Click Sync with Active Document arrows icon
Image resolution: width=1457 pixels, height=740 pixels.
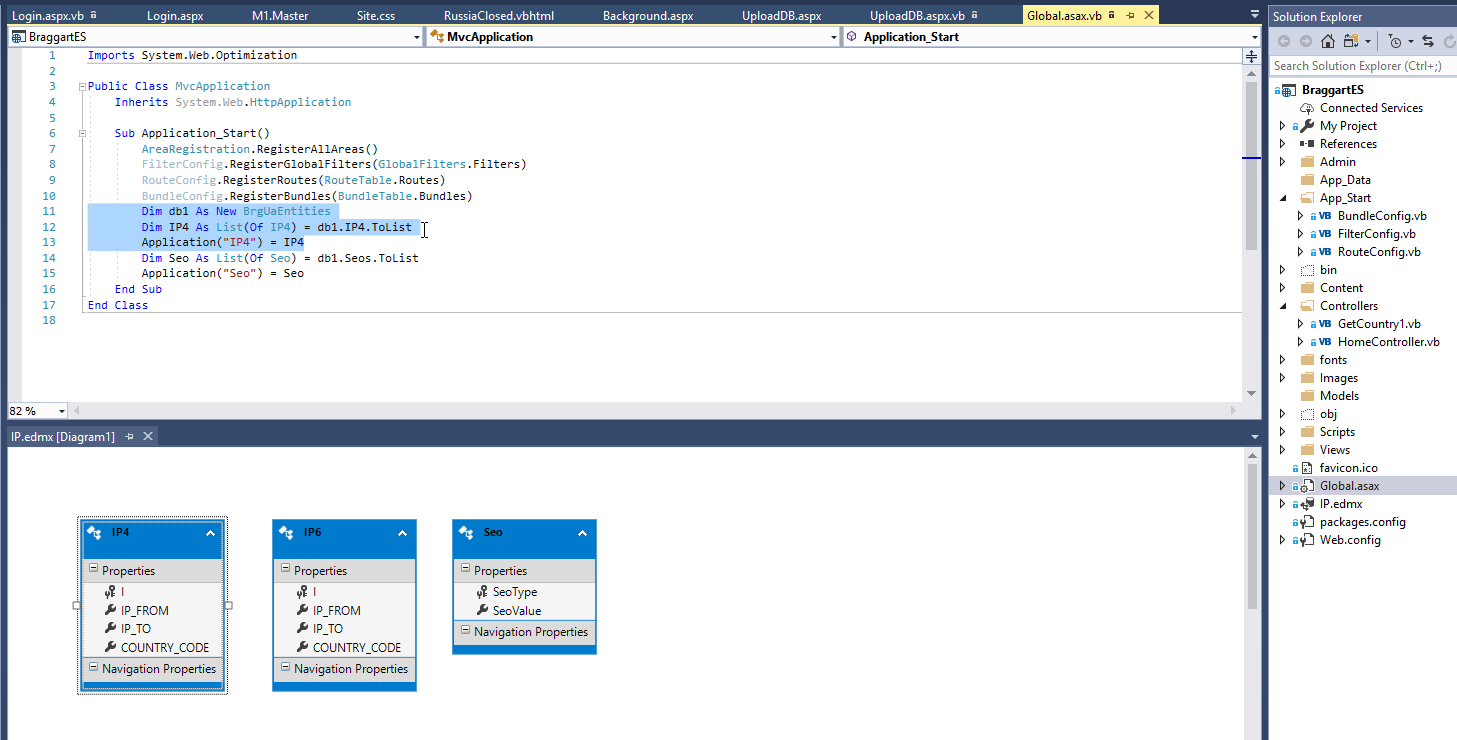tap(1427, 41)
